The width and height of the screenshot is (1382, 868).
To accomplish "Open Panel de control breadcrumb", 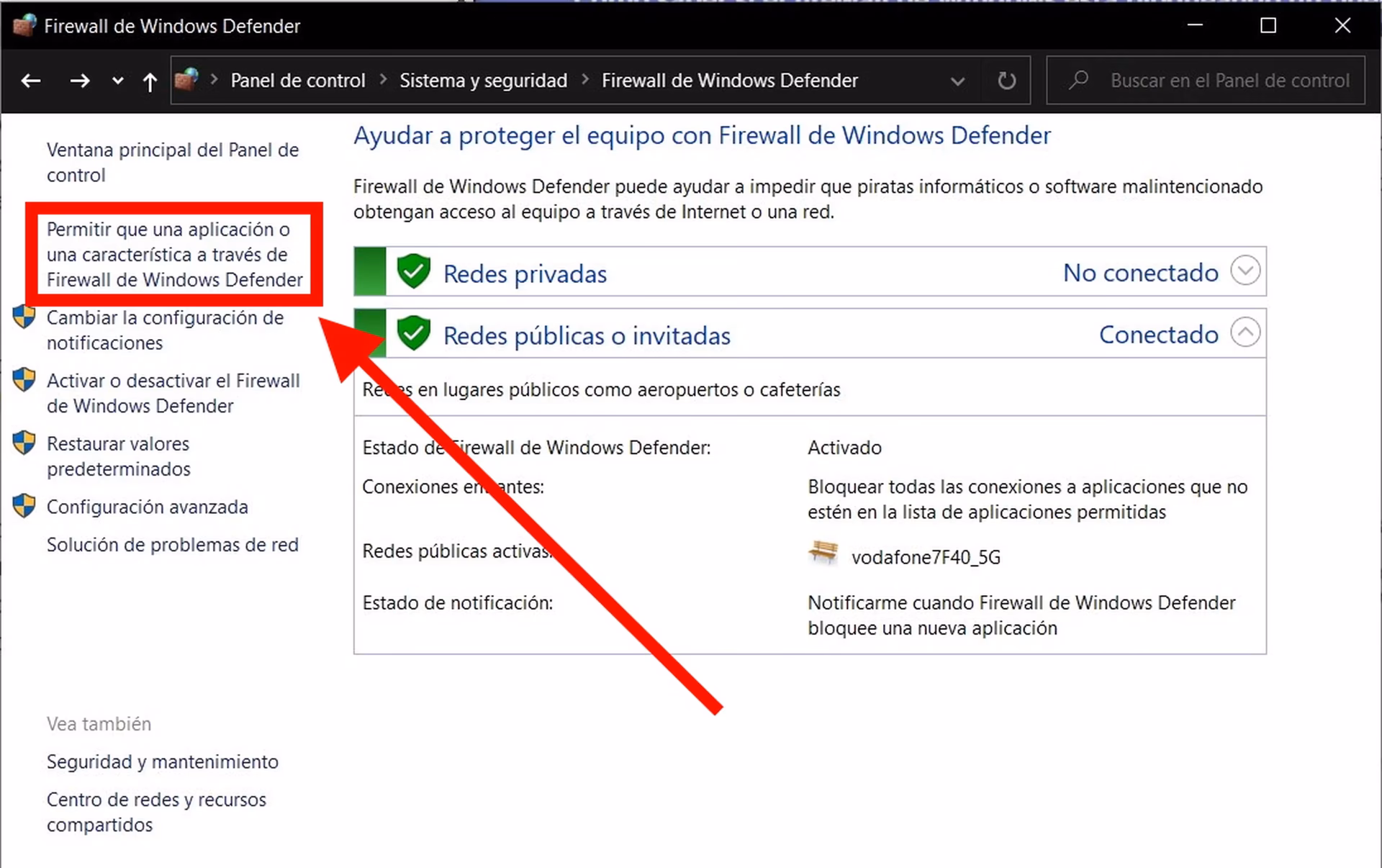I will pos(298,81).
